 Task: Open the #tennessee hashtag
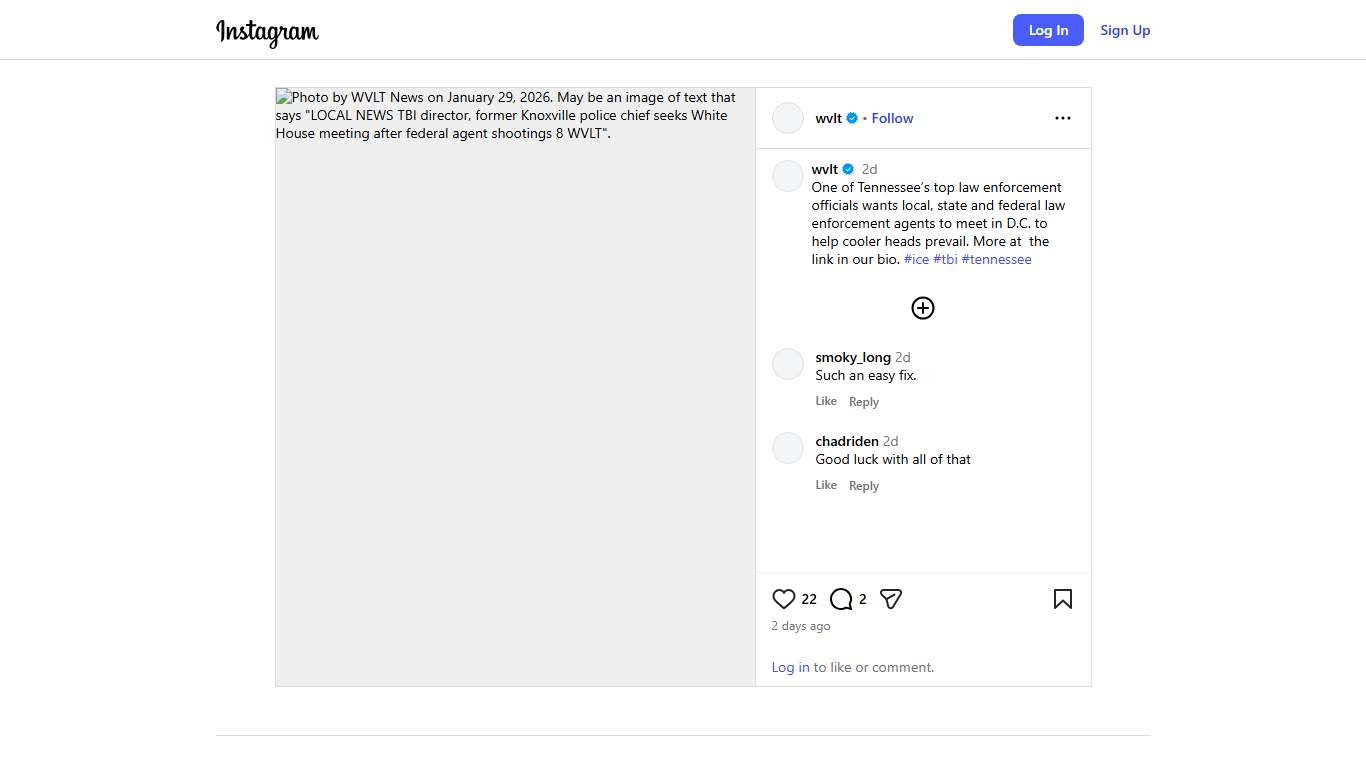[996, 259]
